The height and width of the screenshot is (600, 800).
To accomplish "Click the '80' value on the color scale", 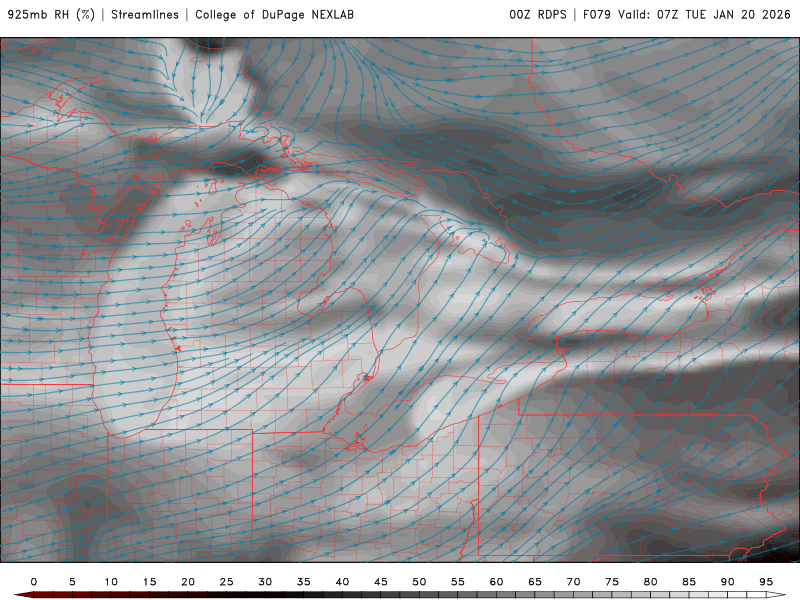I will pos(651,582).
